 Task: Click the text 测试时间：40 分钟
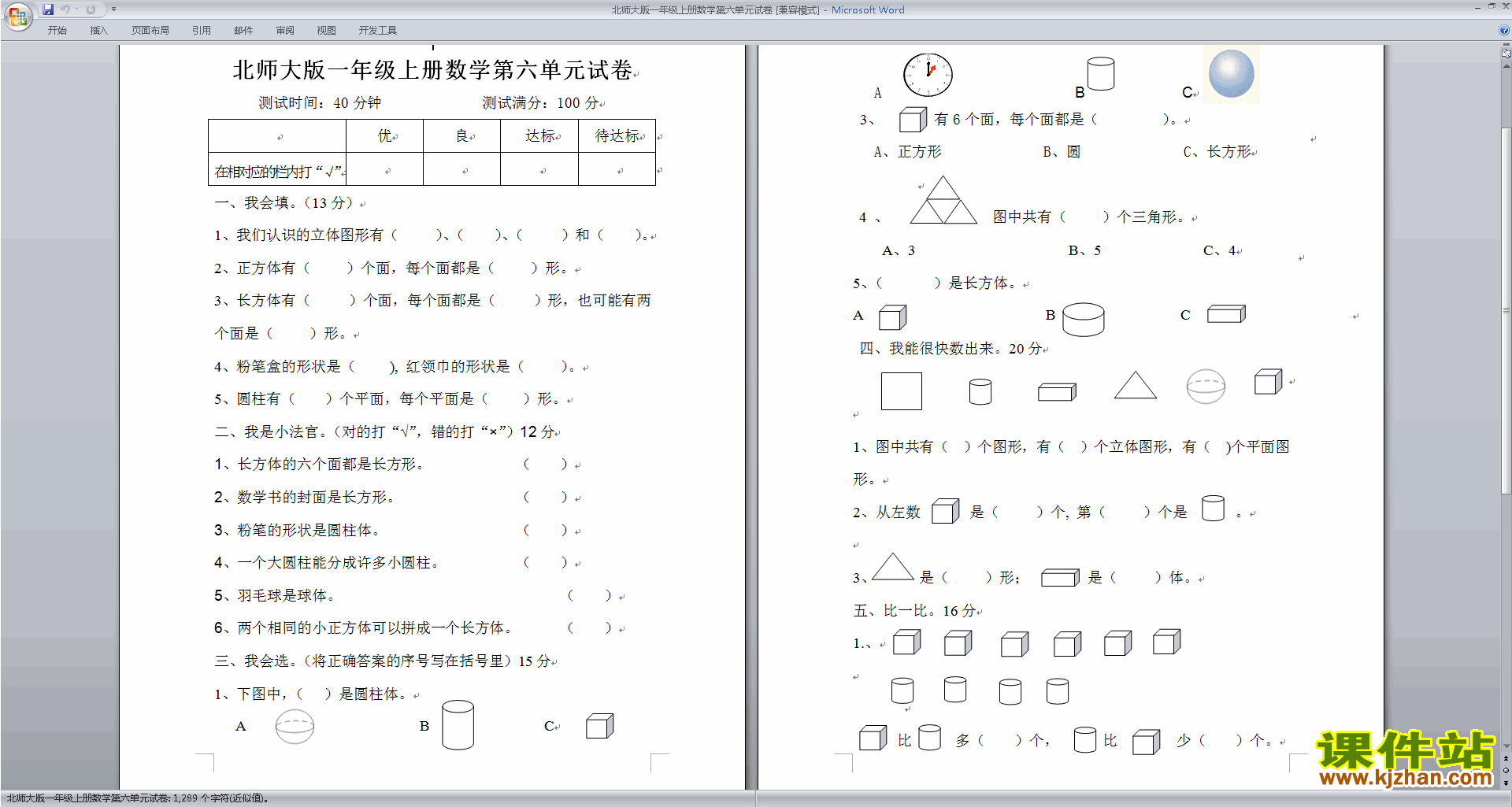320,103
